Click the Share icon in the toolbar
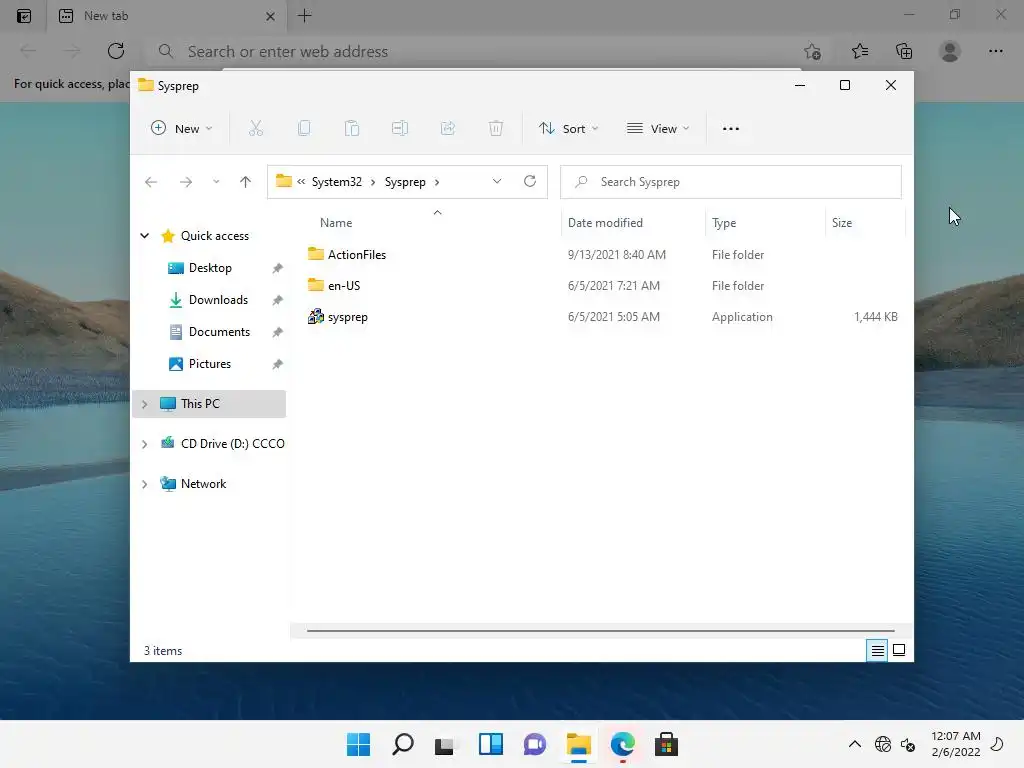Screen dimensions: 1024x768 448,129
